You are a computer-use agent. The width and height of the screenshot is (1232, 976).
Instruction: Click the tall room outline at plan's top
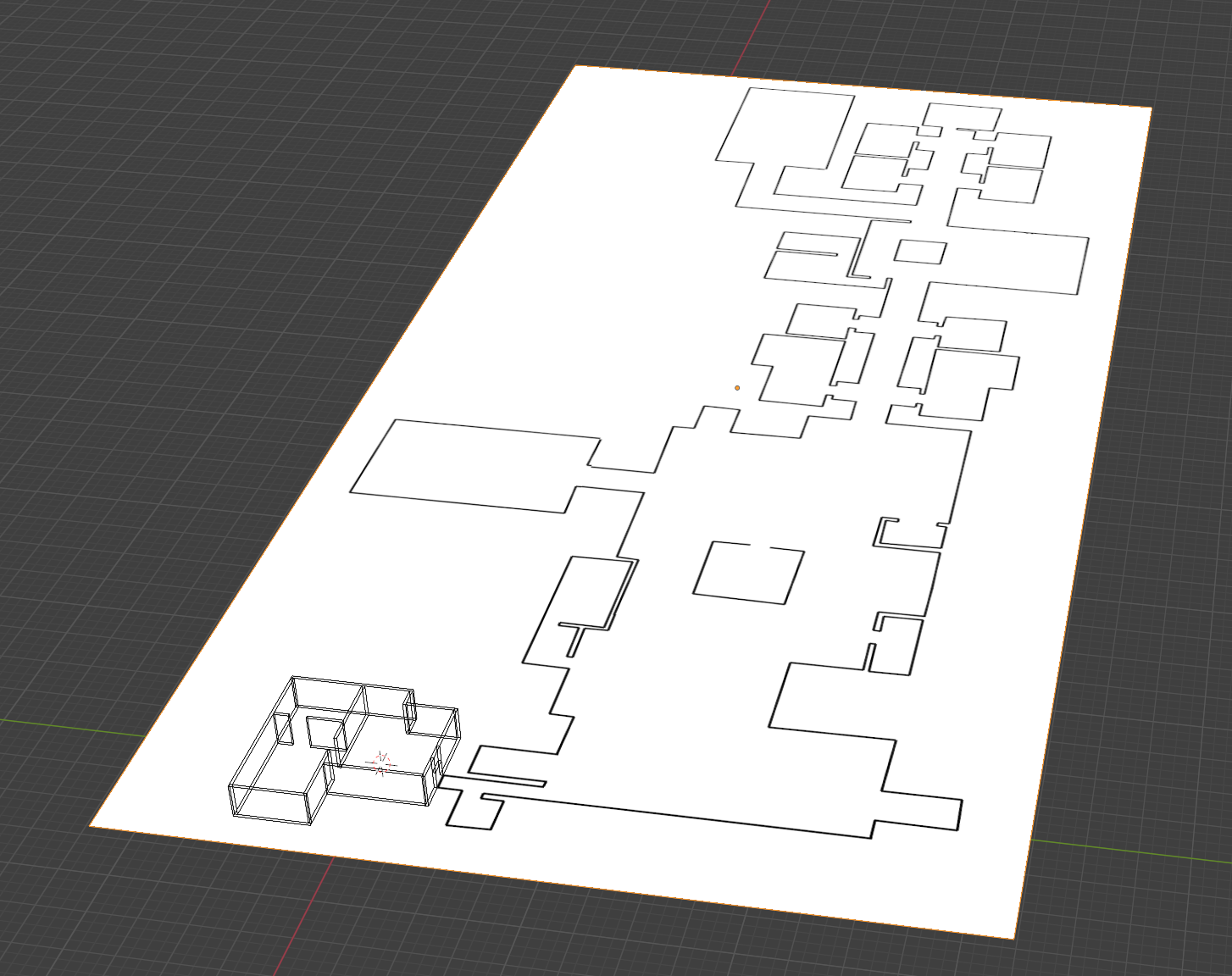(784, 127)
